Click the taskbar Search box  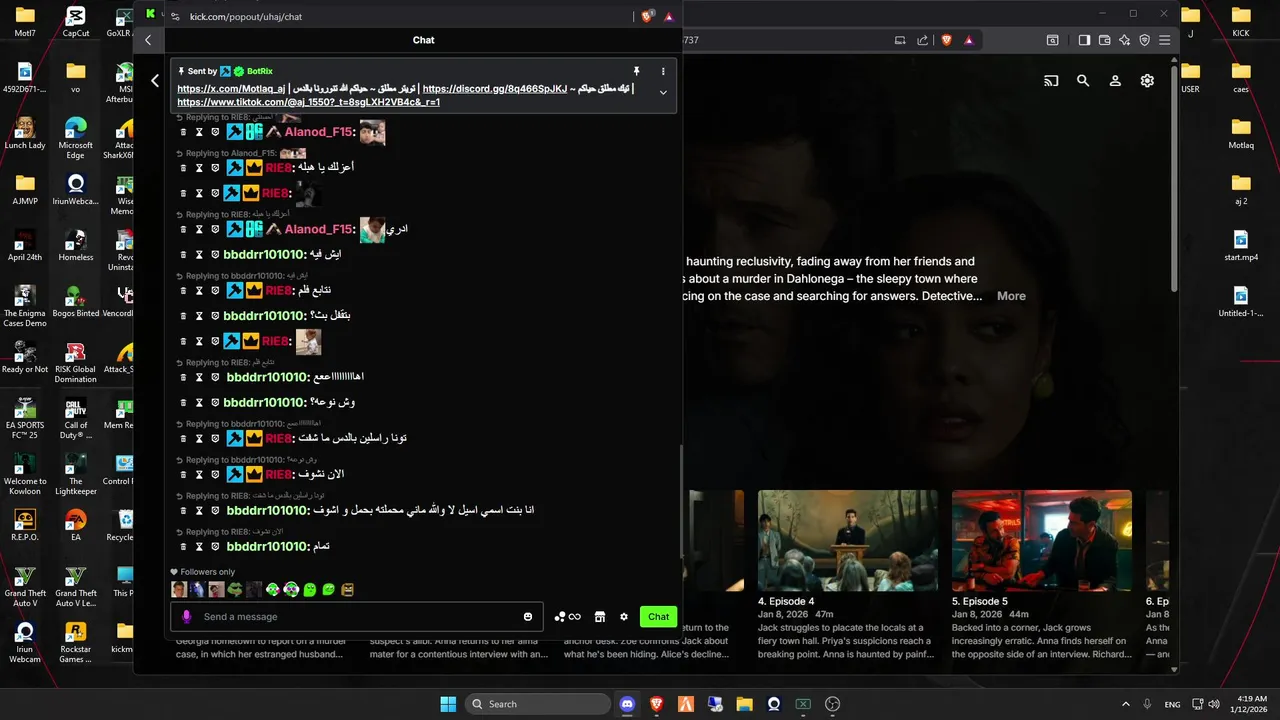[x=537, y=704]
